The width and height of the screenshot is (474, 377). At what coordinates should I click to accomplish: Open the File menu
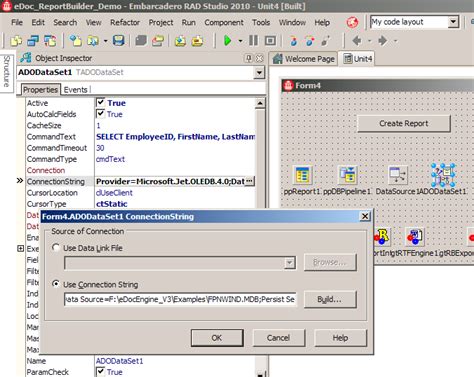click(x=17, y=22)
